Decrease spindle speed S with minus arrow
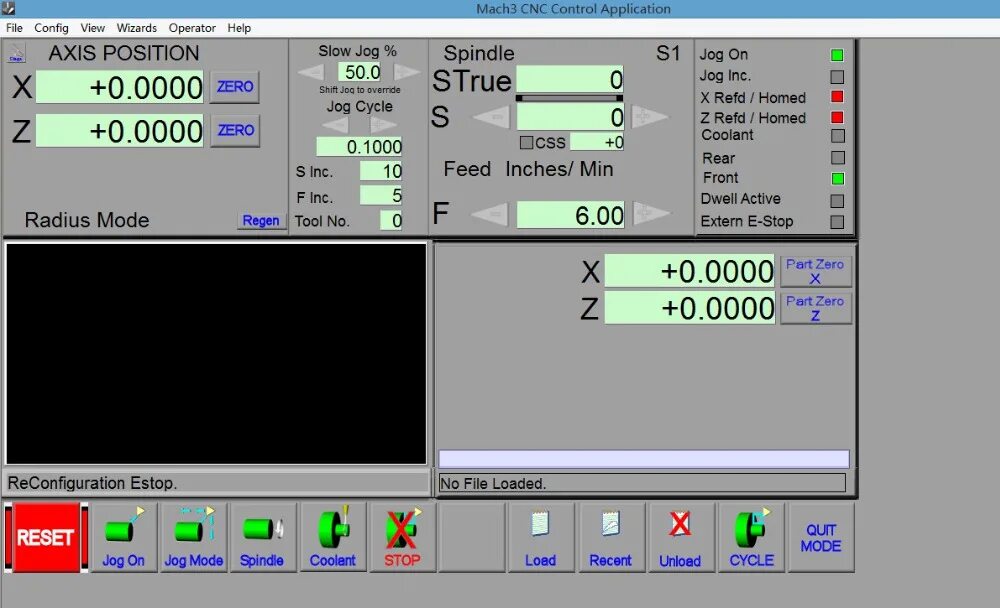 (492, 117)
